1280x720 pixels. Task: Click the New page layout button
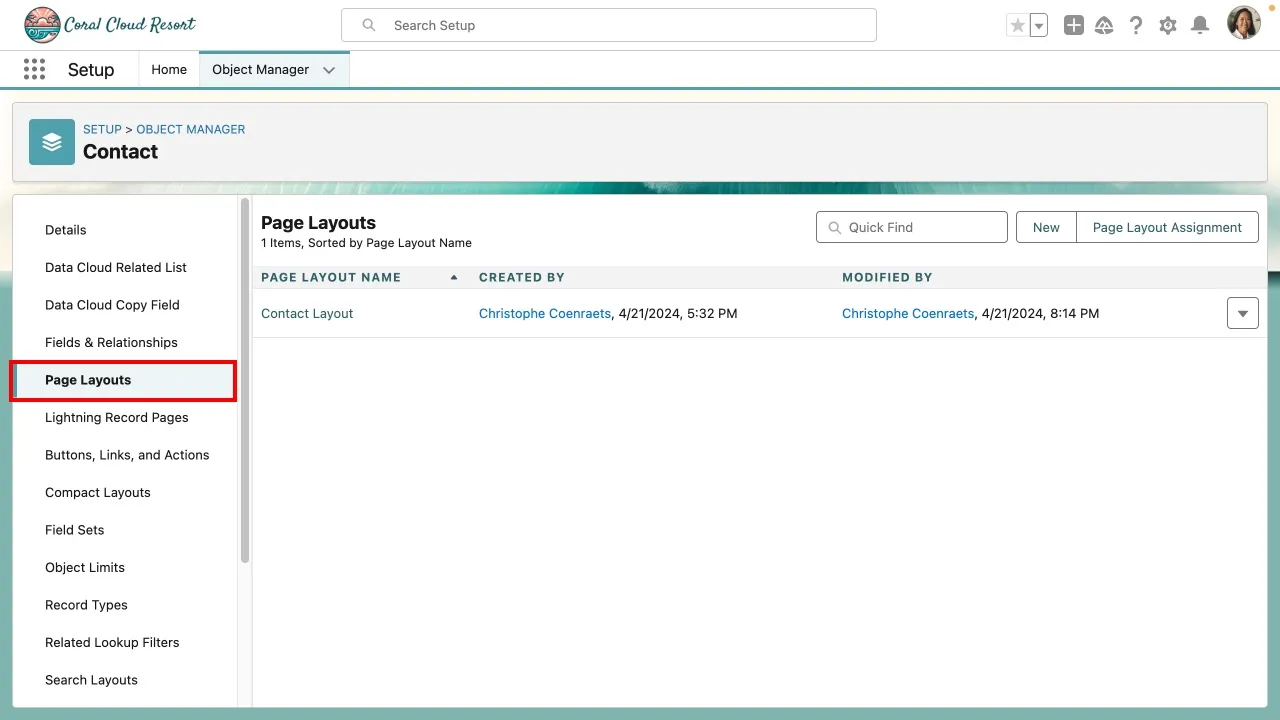pos(1046,227)
